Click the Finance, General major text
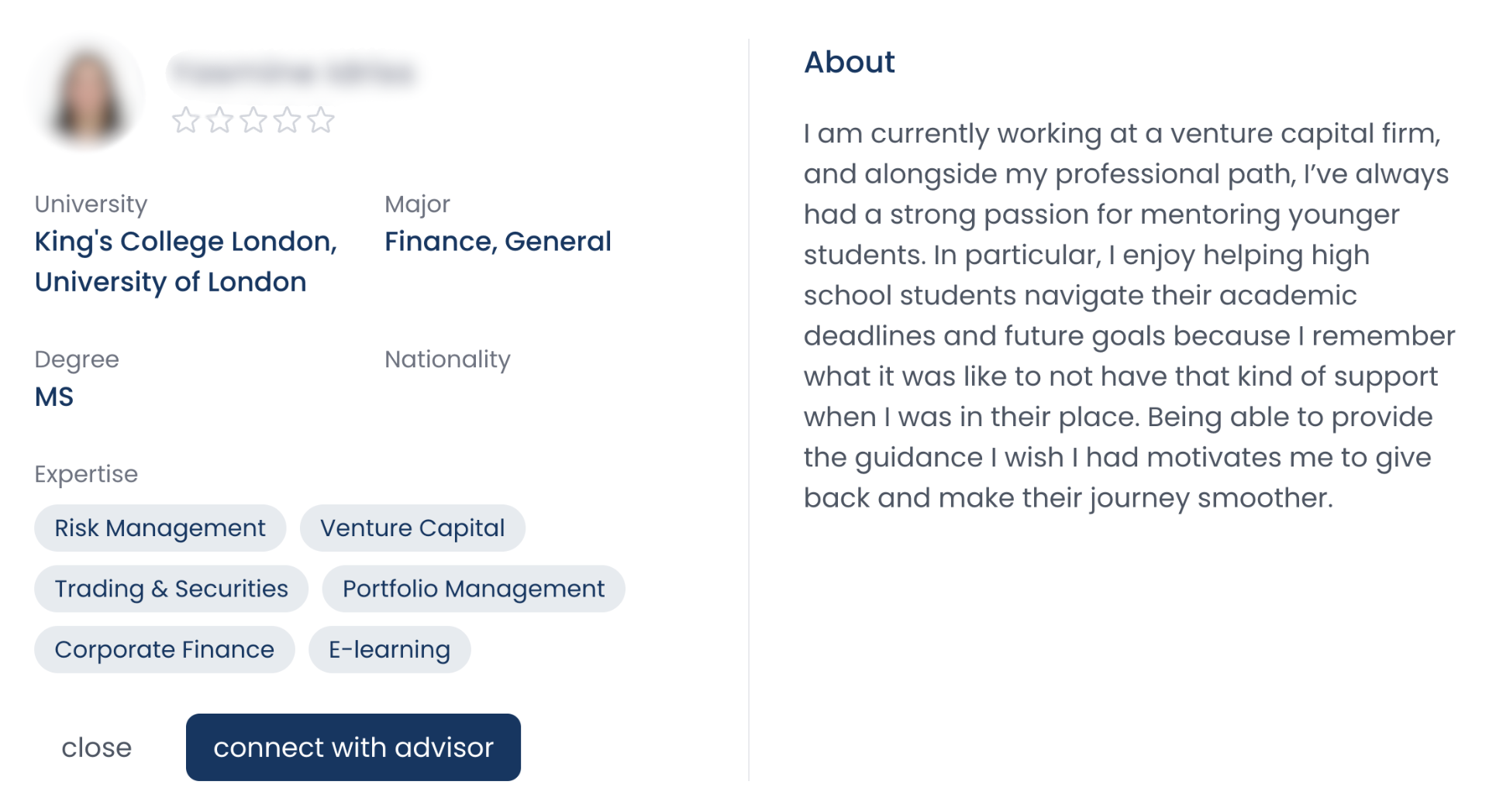The image size is (1496, 812). coord(498,241)
